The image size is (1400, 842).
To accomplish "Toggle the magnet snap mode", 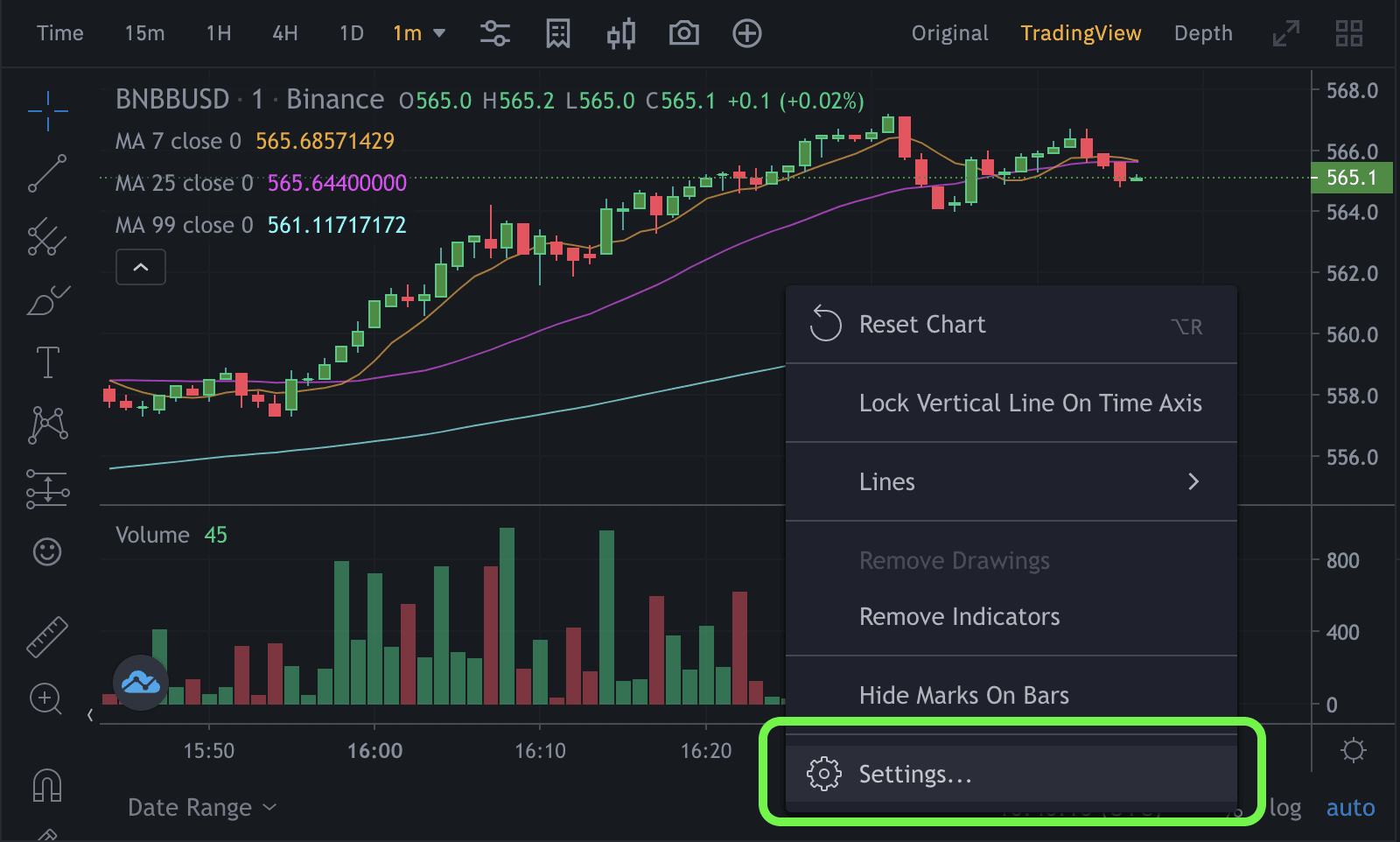I will tap(47, 785).
